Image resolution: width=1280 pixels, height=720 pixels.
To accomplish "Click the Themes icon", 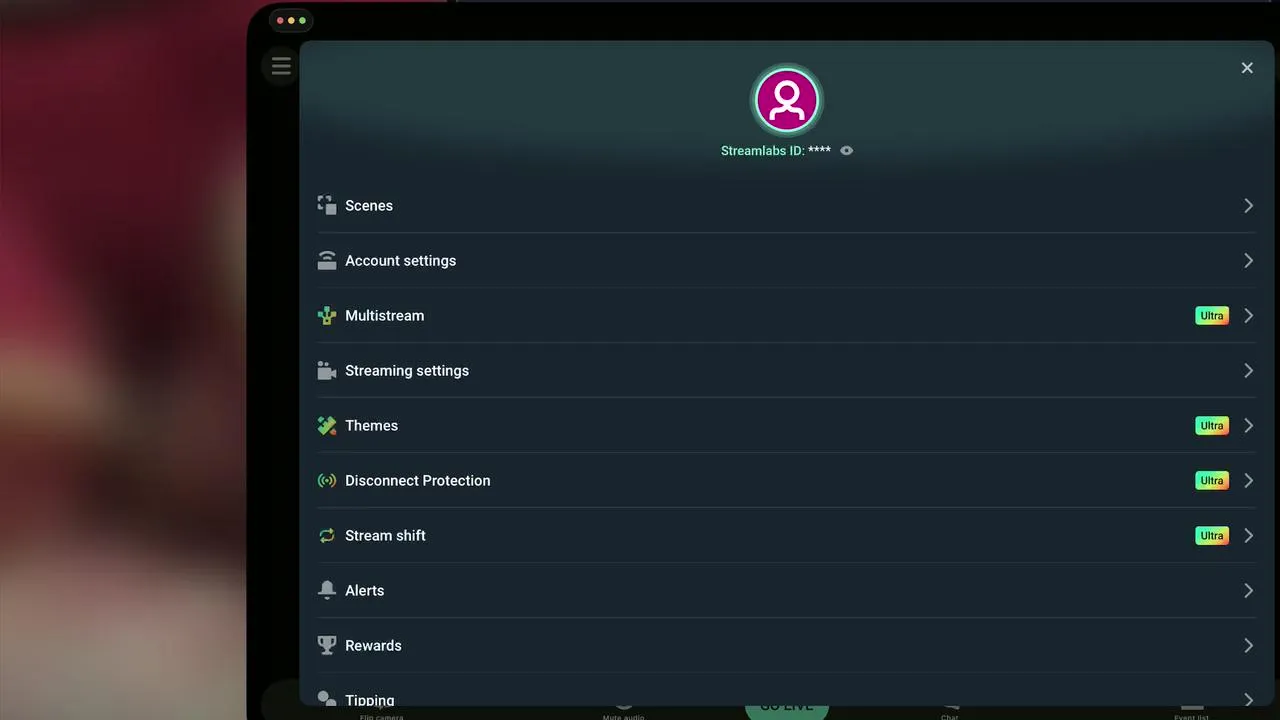I will (327, 425).
